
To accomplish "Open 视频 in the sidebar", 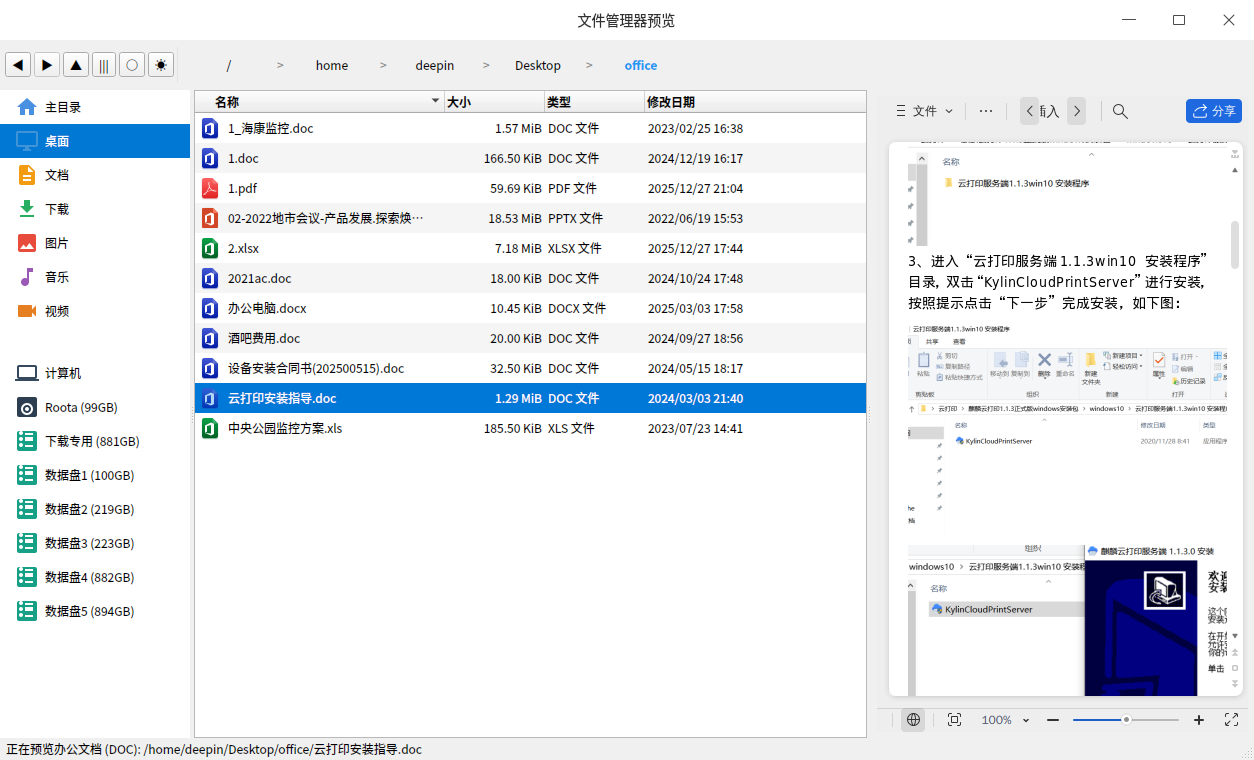I will (95, 311).
